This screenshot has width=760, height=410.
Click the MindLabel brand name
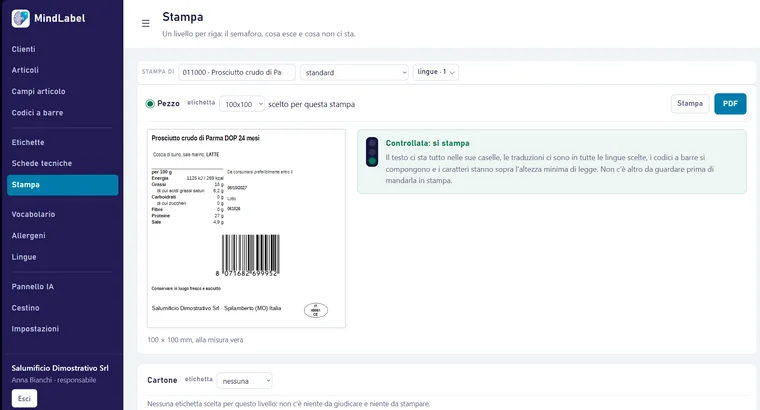click(x=60, y=18)
